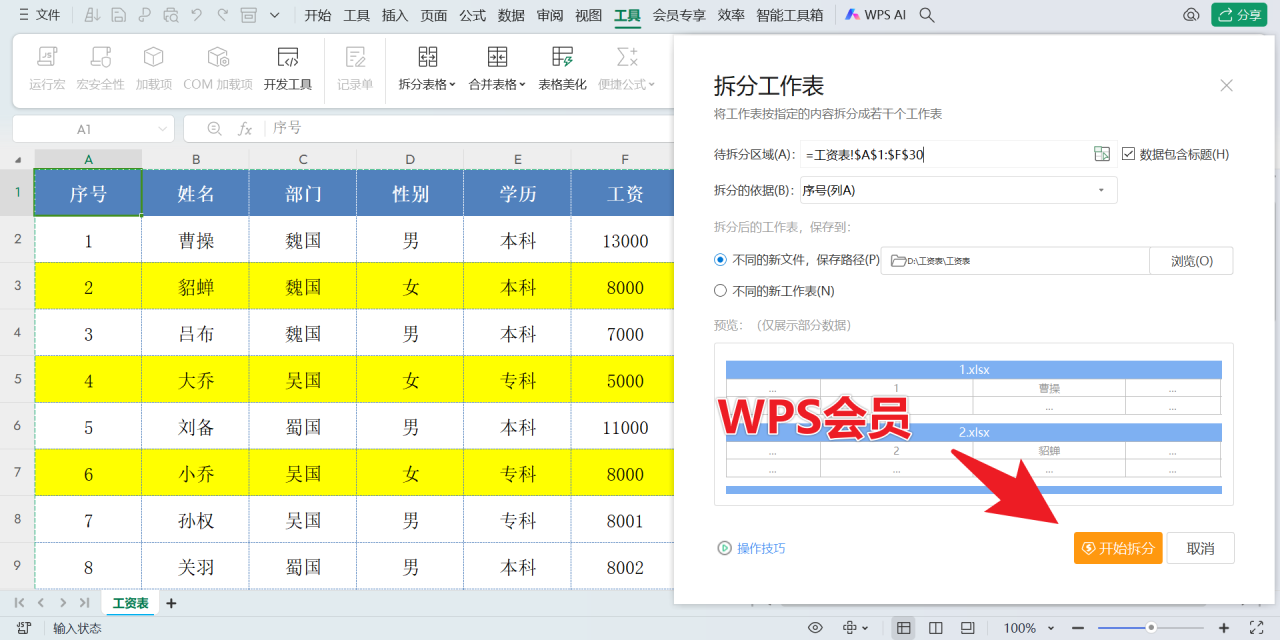Expand the 合并表格 dropdown
This screenshot has width=1280, height=640.
point(522,85)
